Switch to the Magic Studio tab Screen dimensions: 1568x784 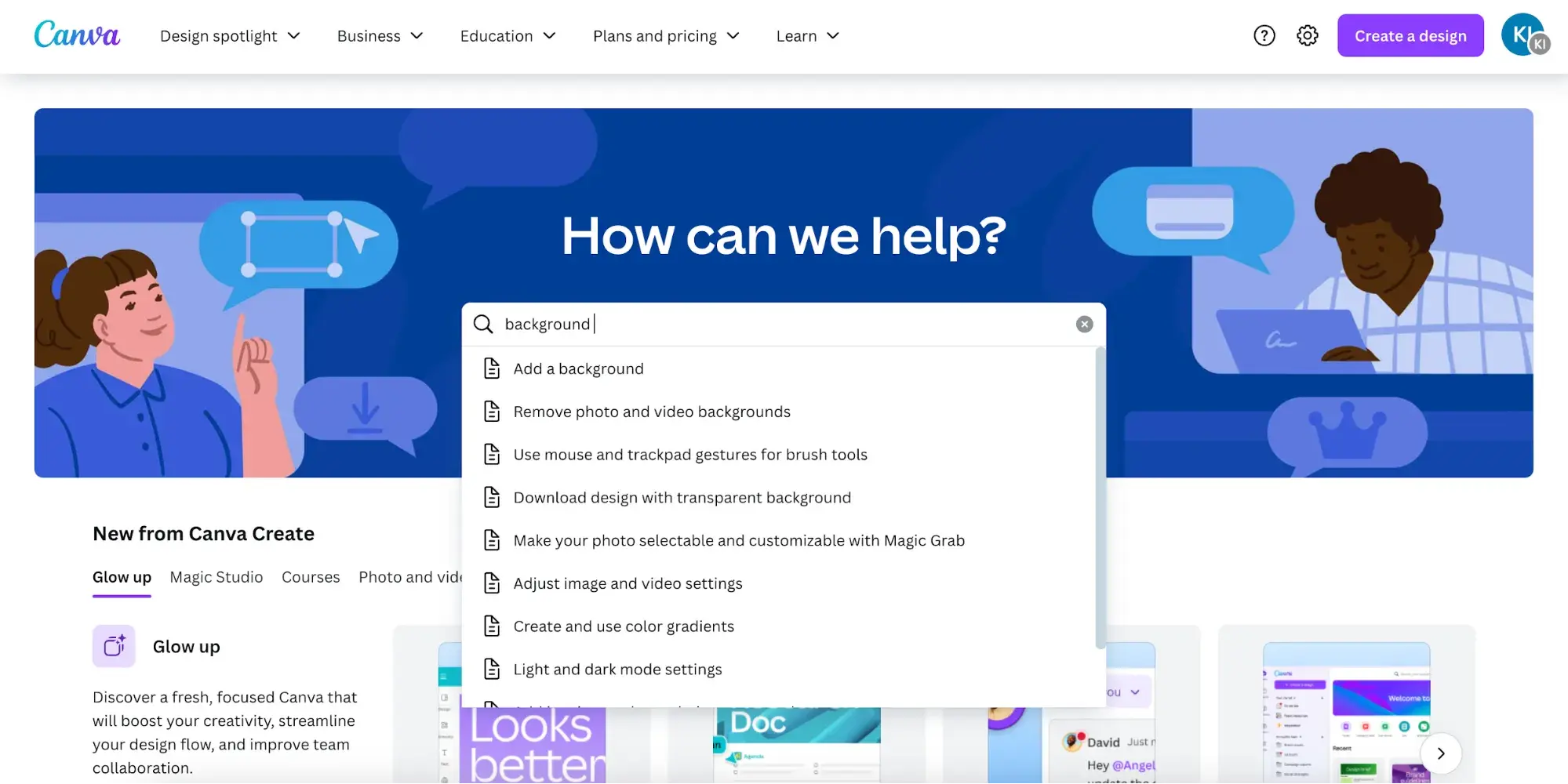pos(216,577)
